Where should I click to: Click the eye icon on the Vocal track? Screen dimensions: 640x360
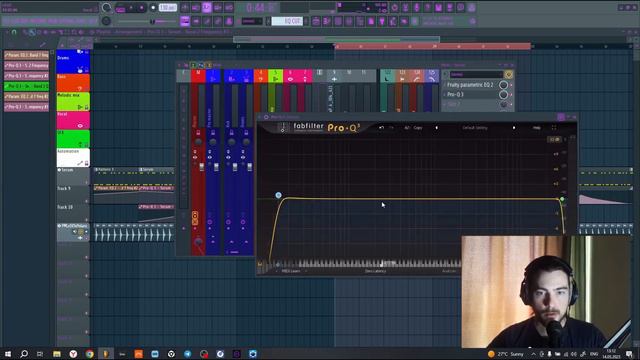80,126
